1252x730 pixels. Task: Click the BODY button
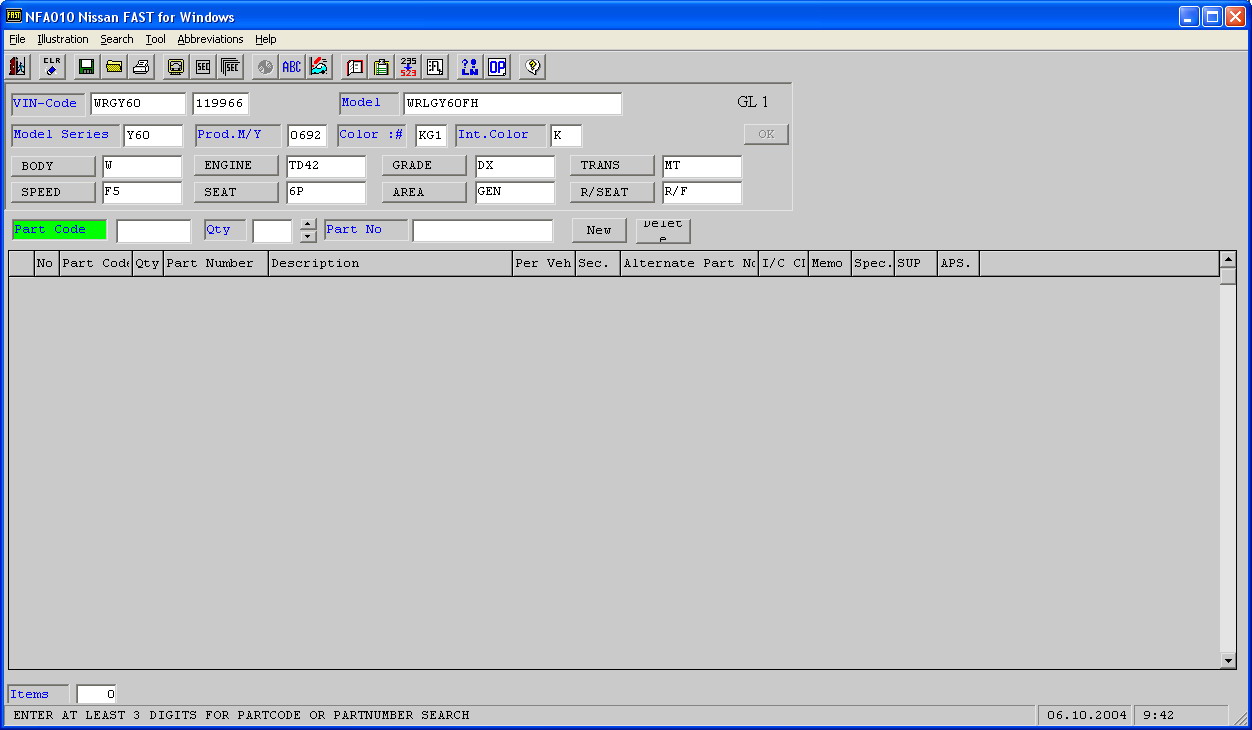[53, 166]
